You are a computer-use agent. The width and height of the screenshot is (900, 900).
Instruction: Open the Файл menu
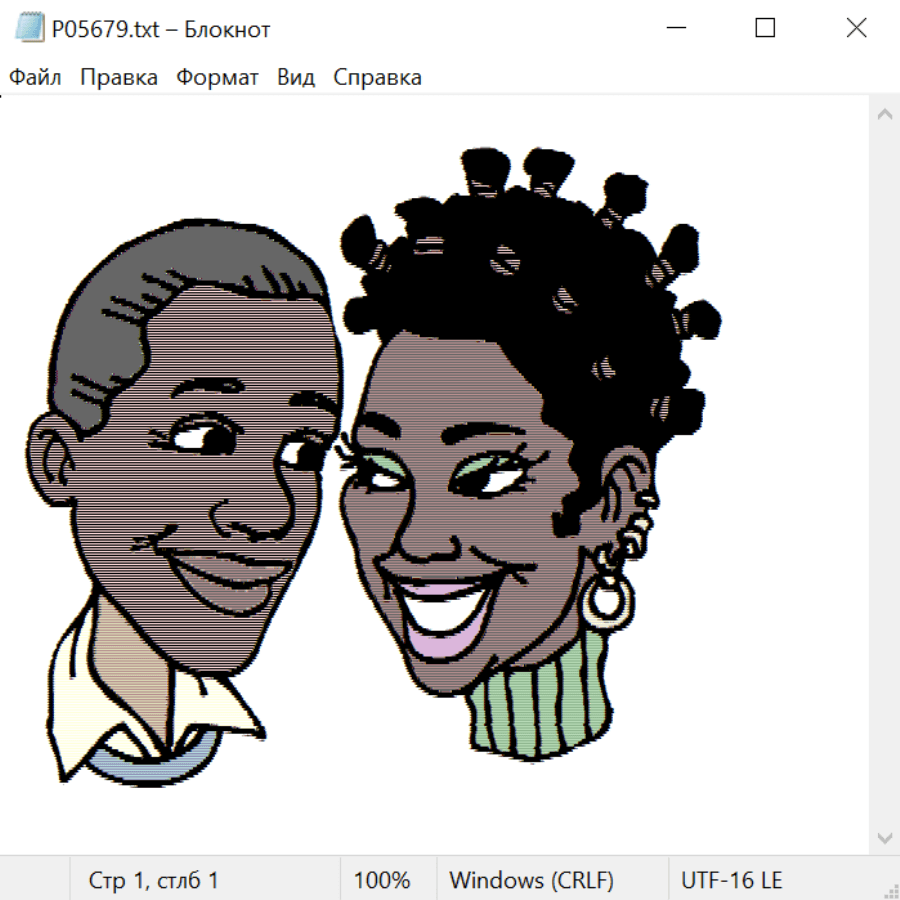[x=35, y=78]
